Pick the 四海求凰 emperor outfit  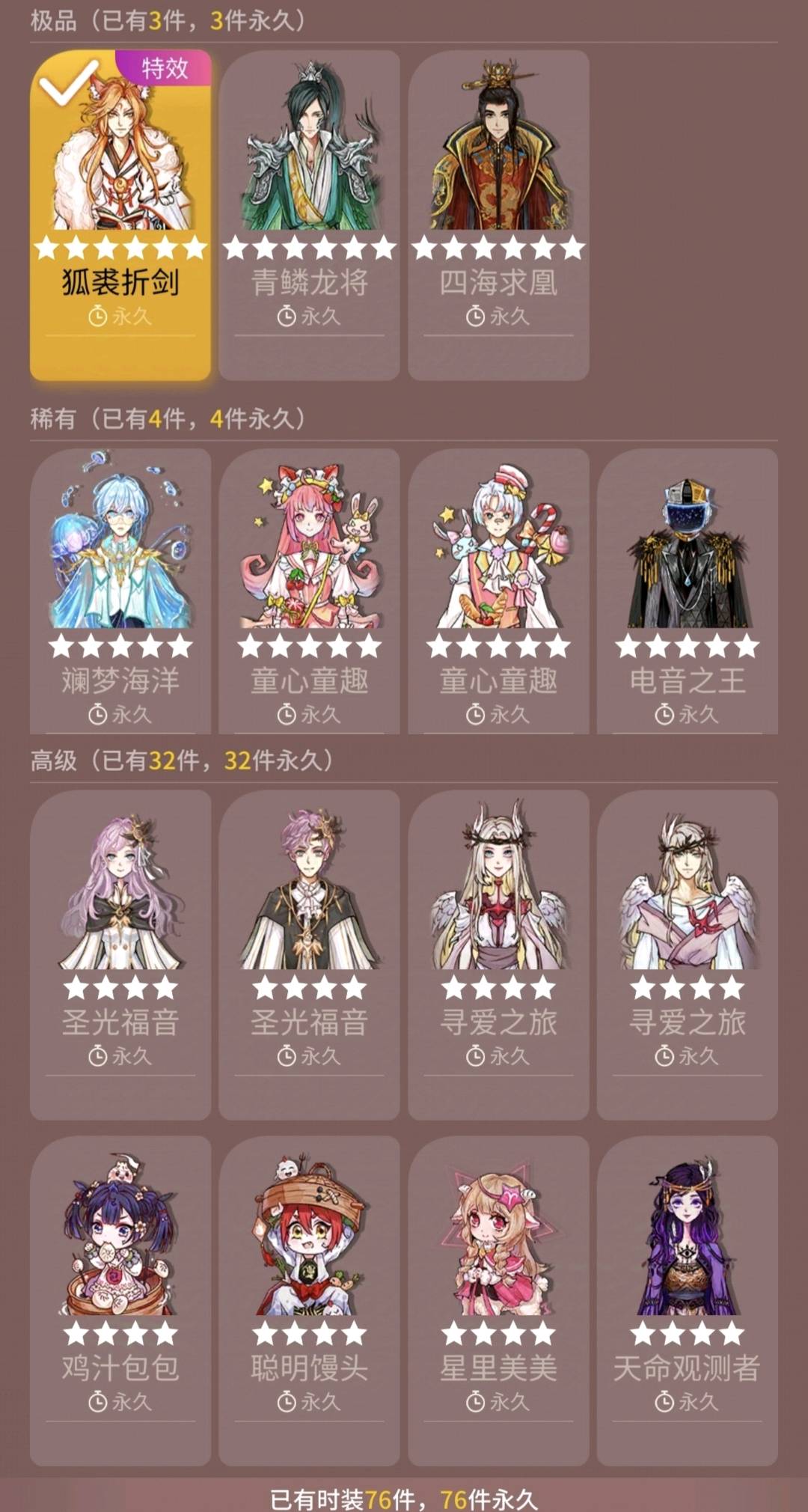tap(498, 216)
